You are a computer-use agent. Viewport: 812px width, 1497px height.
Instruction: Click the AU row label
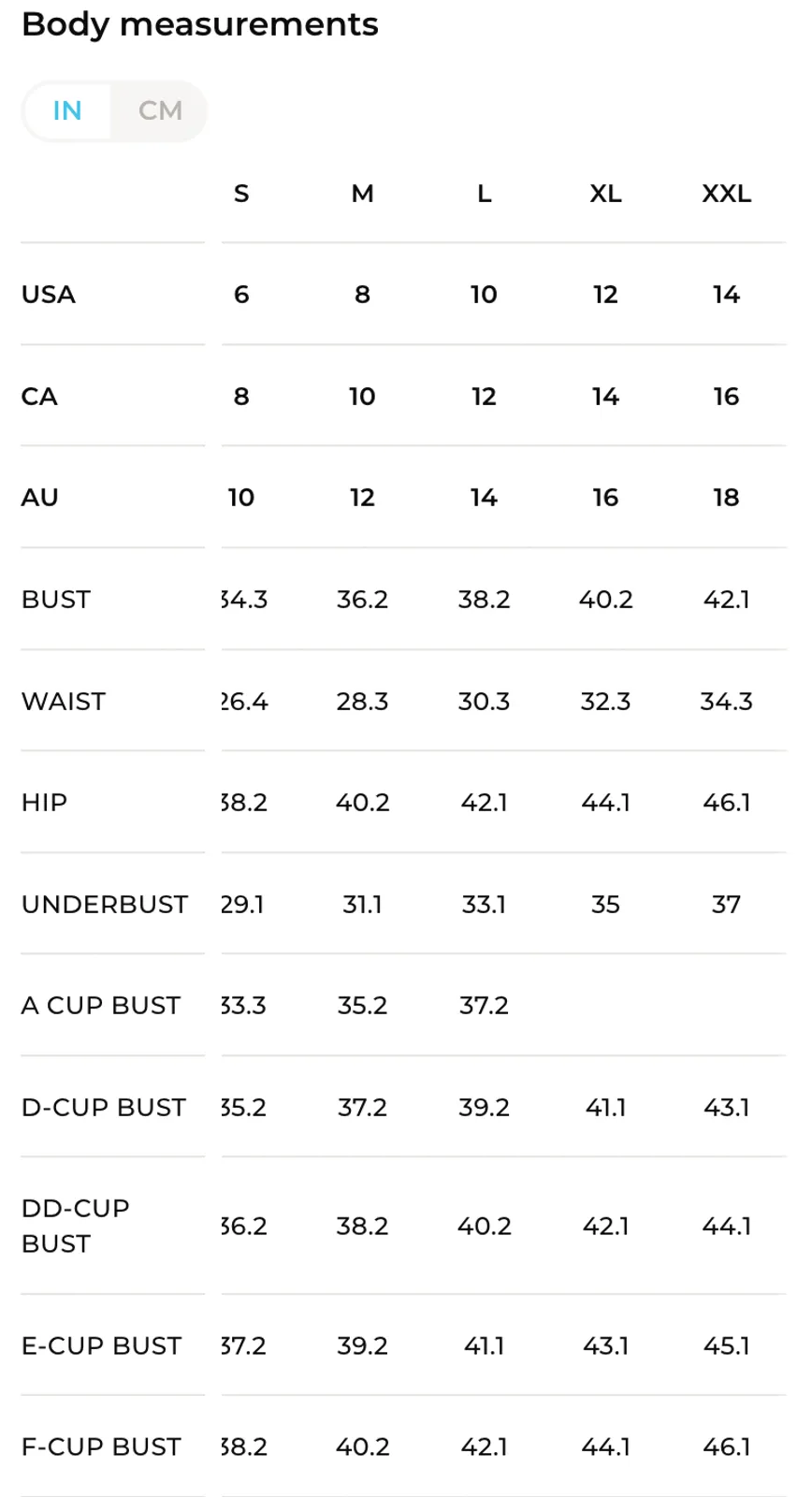click(40, 498)
